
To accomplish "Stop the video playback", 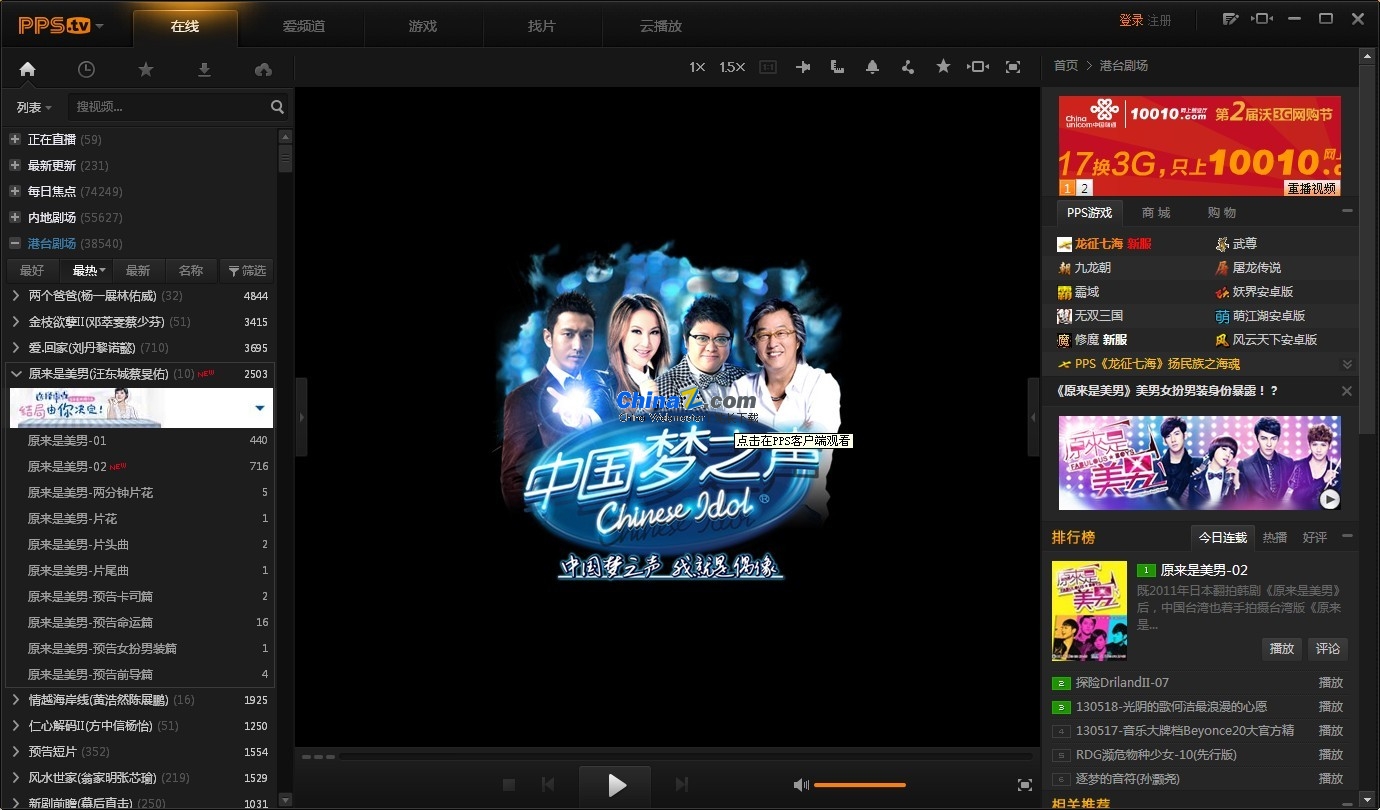I will point(508,785).
